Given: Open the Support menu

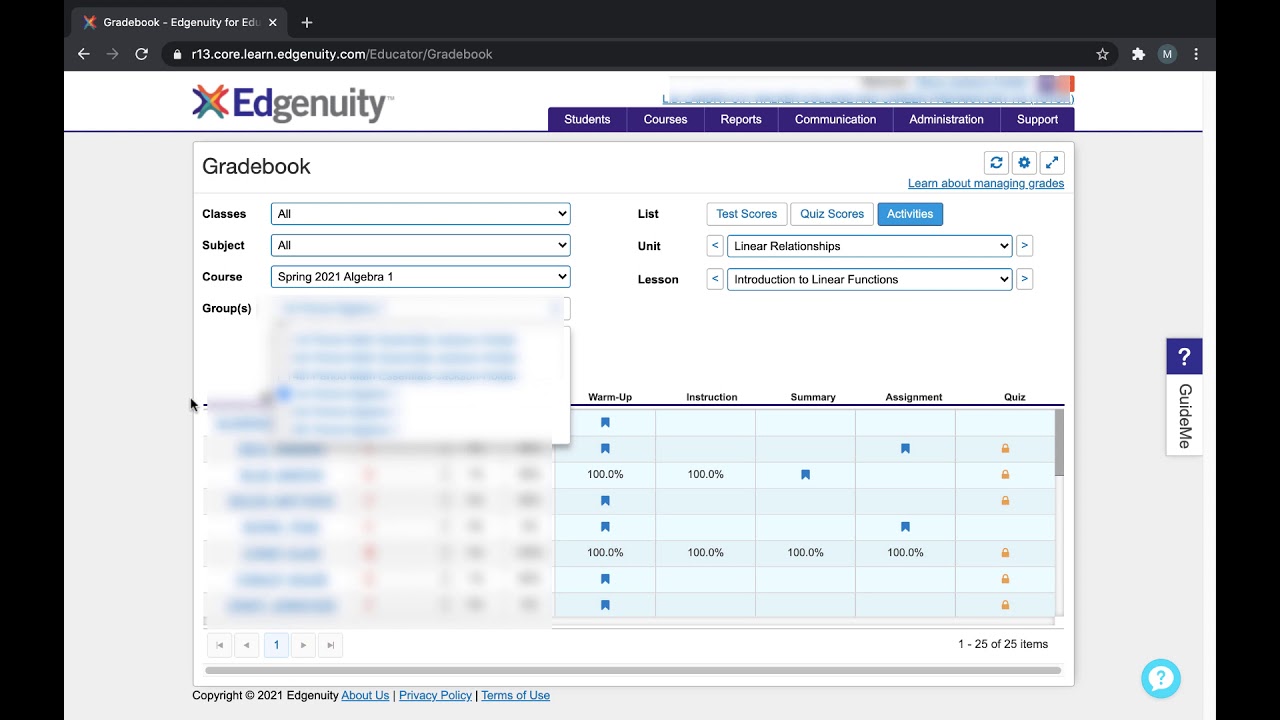Looking at the screenshot, I should coord(1037,119).
